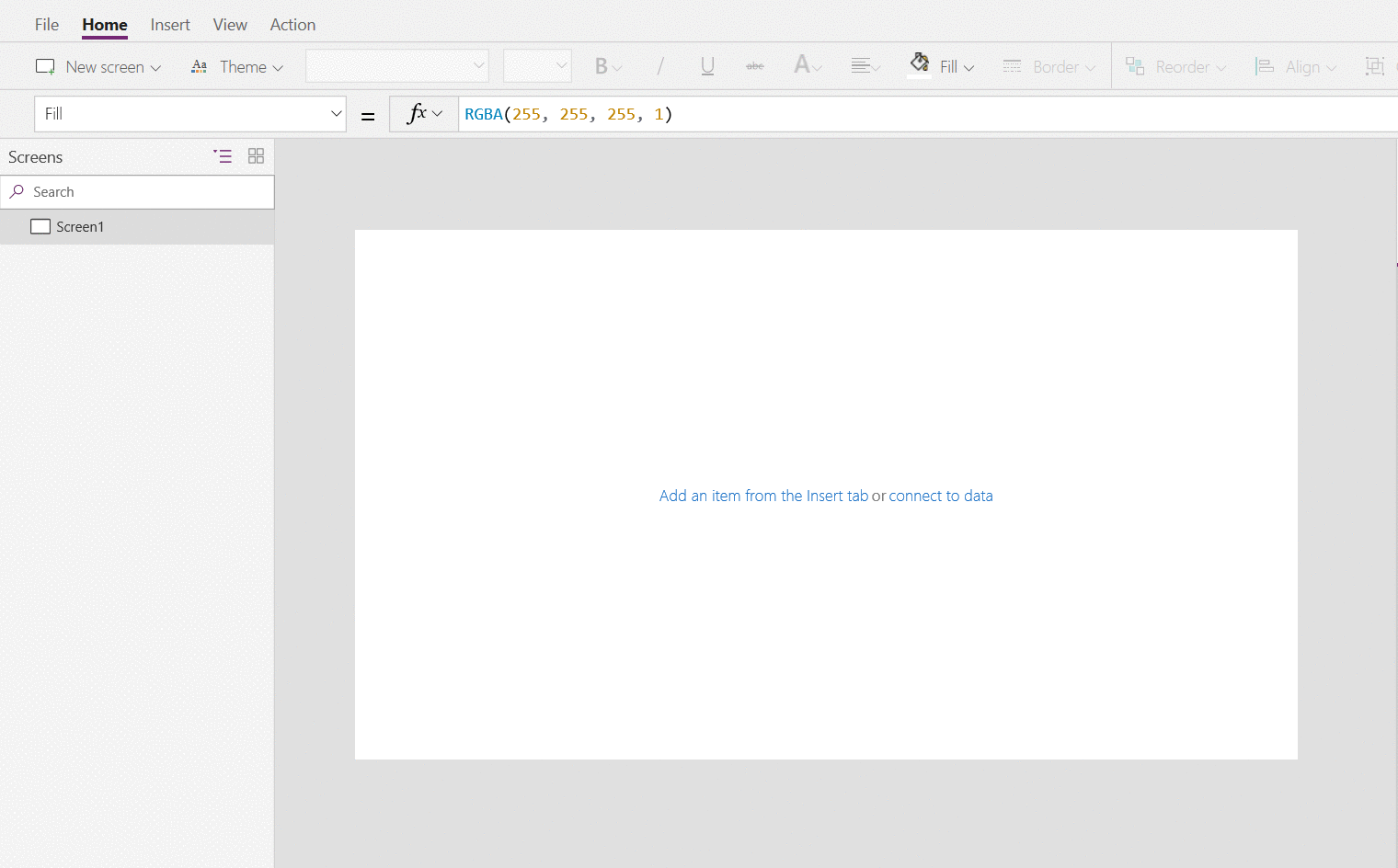Screen dimensions: 1398x868
Task: Click the Bold formatting icon
Action: pyautogui.click(x=602, y=66)
